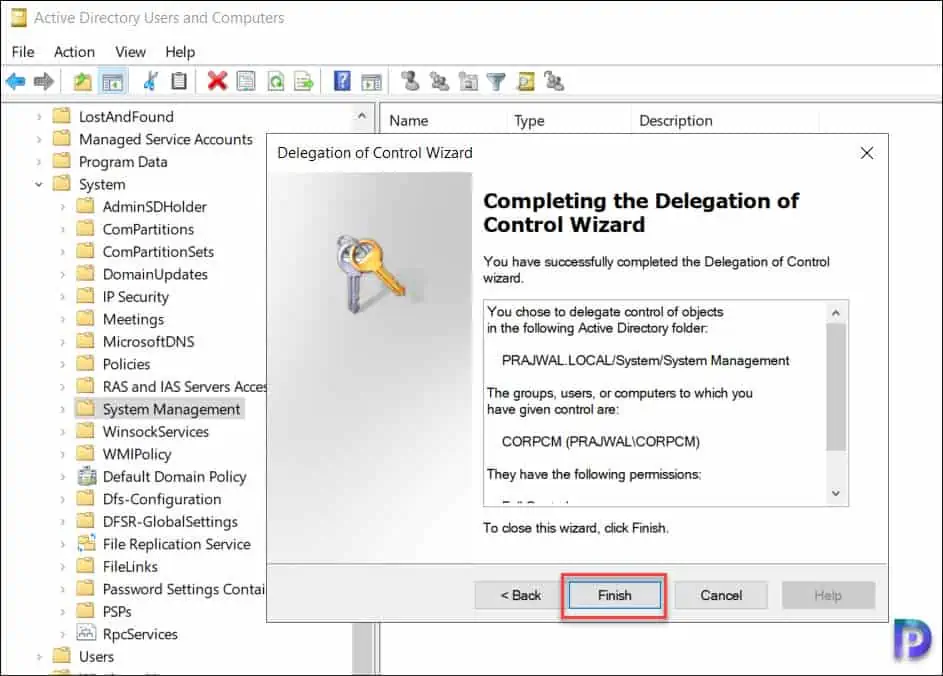This screenshot has height=676, width=943.
Task: Select DFSR-GlobalSettings in the tree
Action: click(170, 521)
